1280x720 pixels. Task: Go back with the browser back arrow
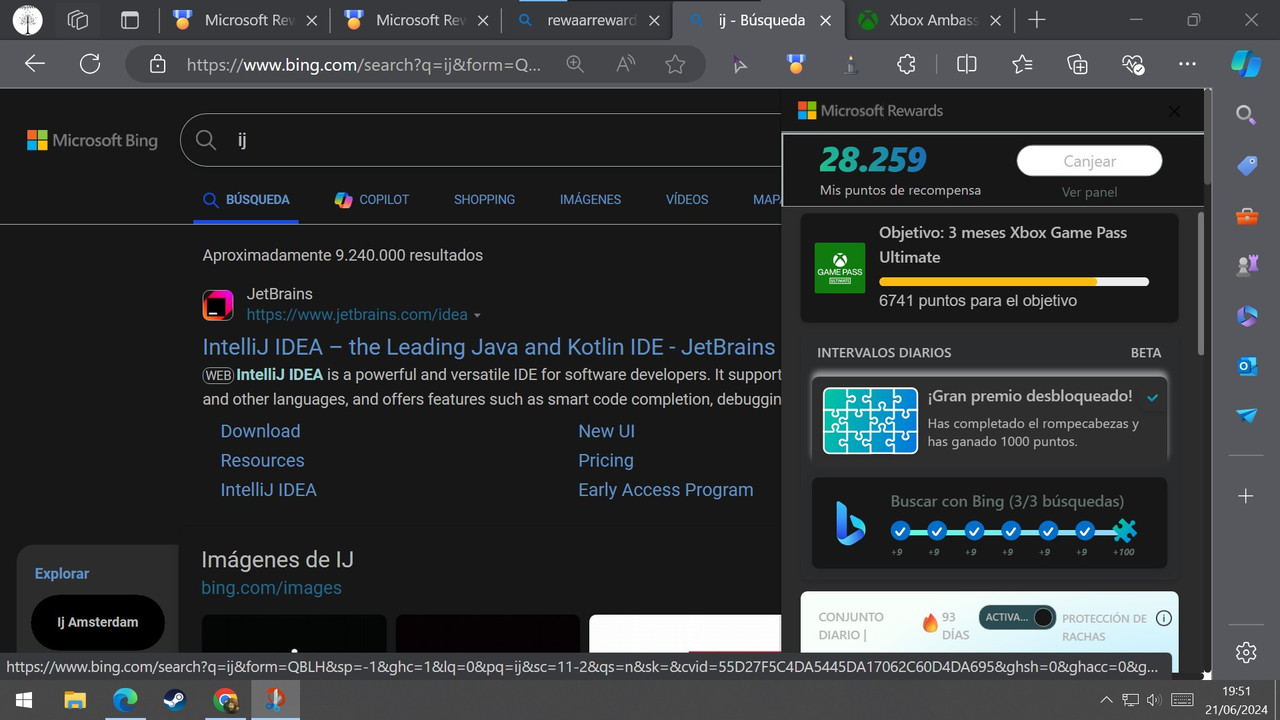[x=35, y=64]
